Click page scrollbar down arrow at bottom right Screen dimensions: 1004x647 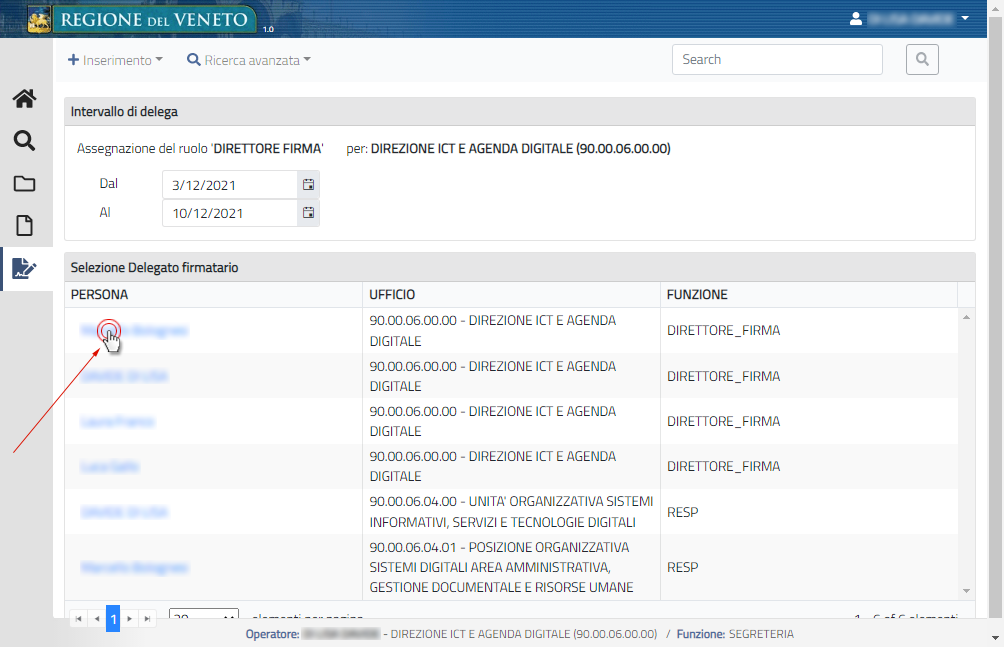(995, 638)
